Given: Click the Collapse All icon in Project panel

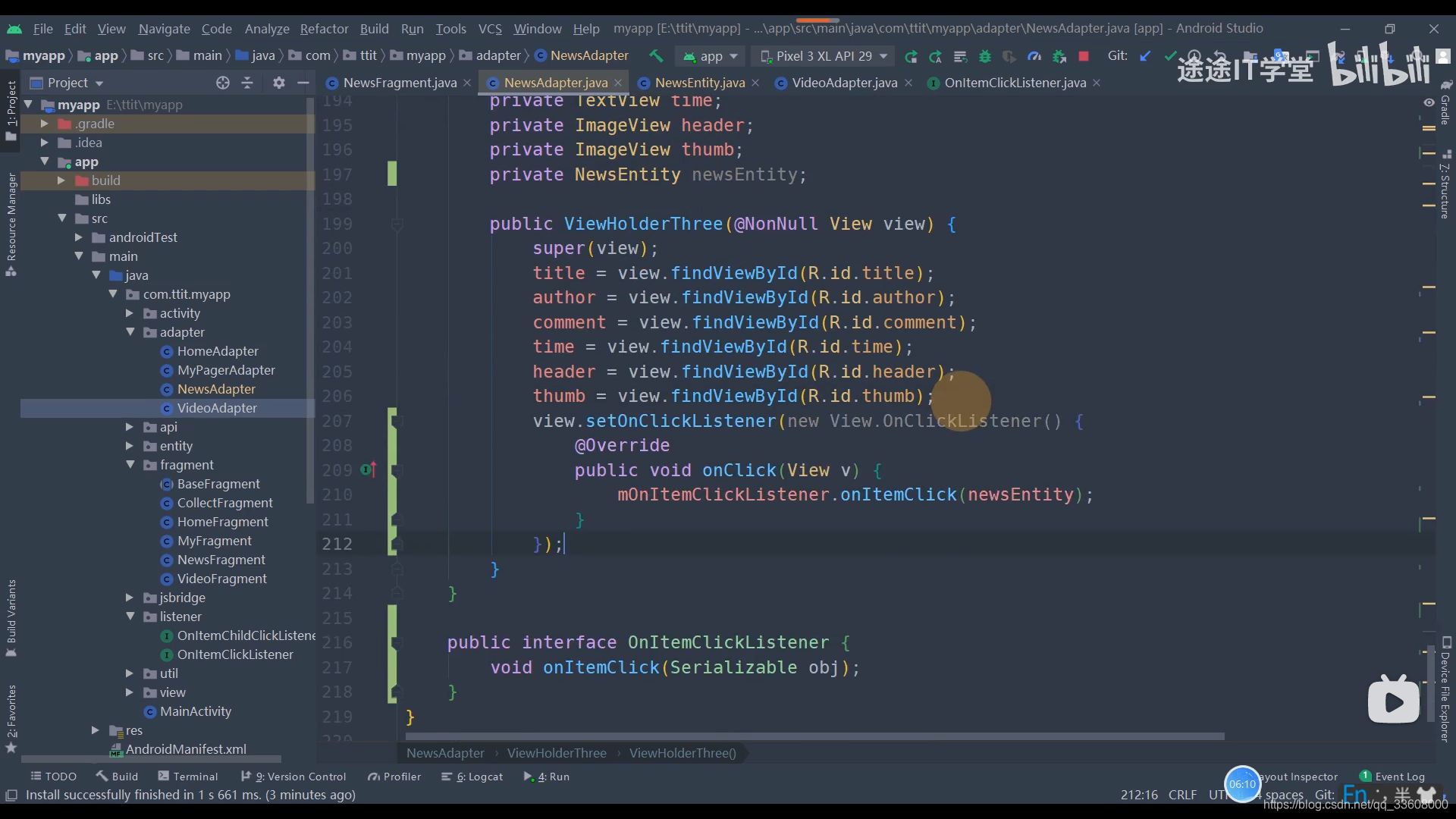Looking at the screenshot, I should click(247, 83).
